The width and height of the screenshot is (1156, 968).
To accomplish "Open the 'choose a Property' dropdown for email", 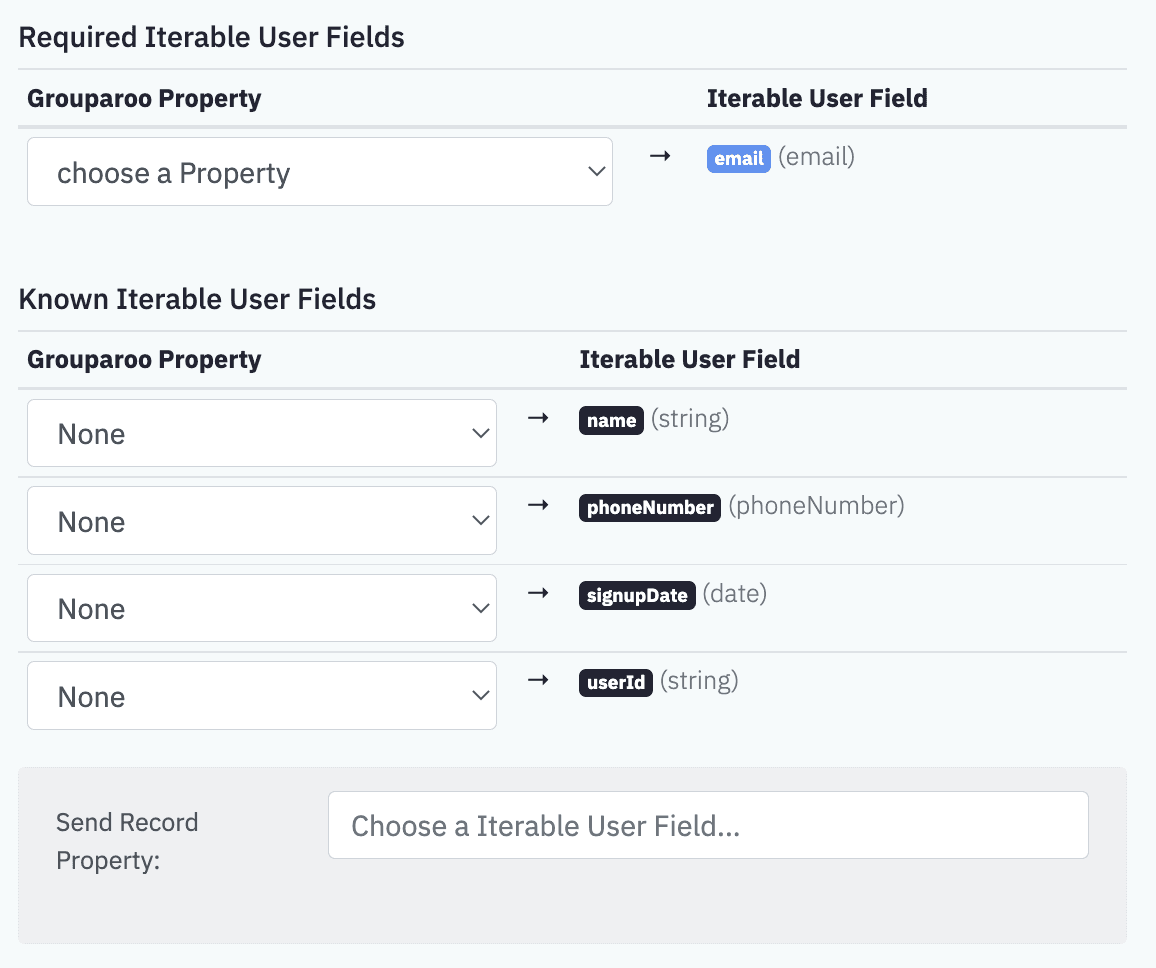I will 320,172.
